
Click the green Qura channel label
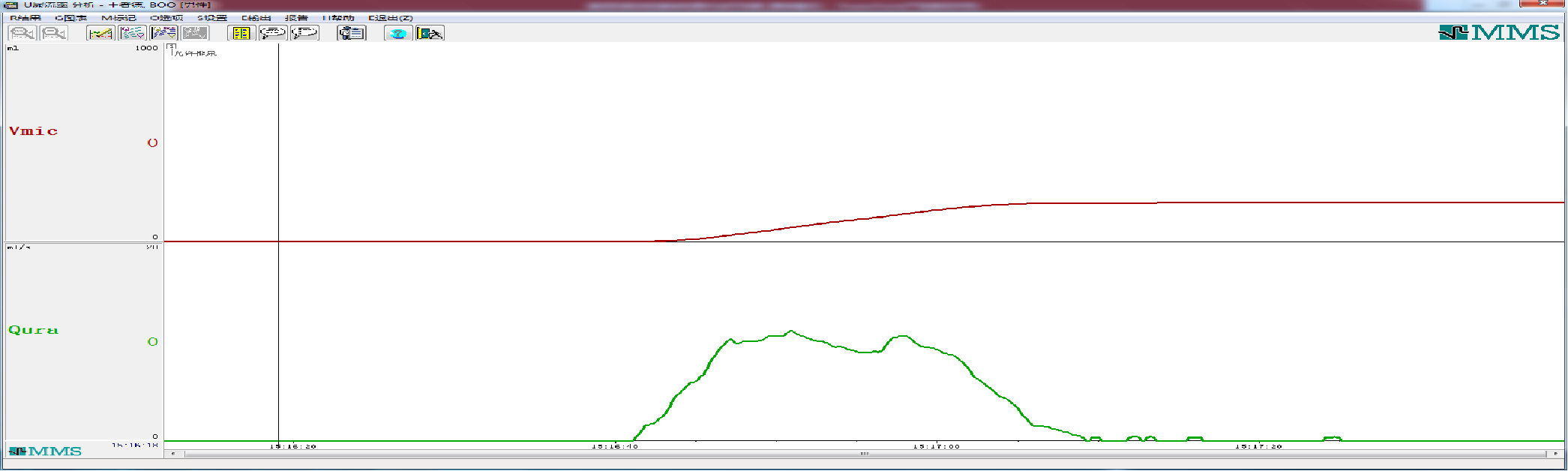click(x=33, y=330)
